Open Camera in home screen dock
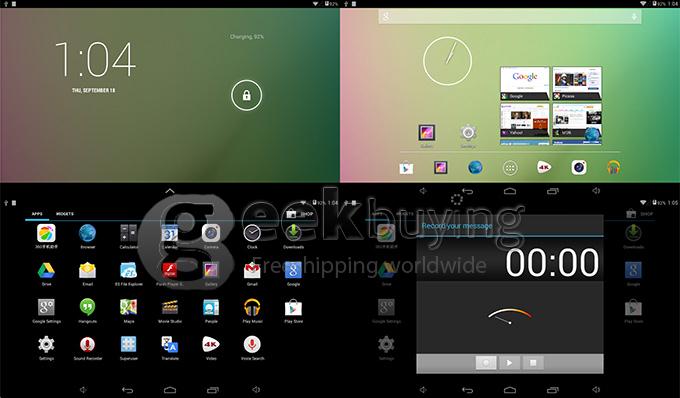 [x=579, y=167]
